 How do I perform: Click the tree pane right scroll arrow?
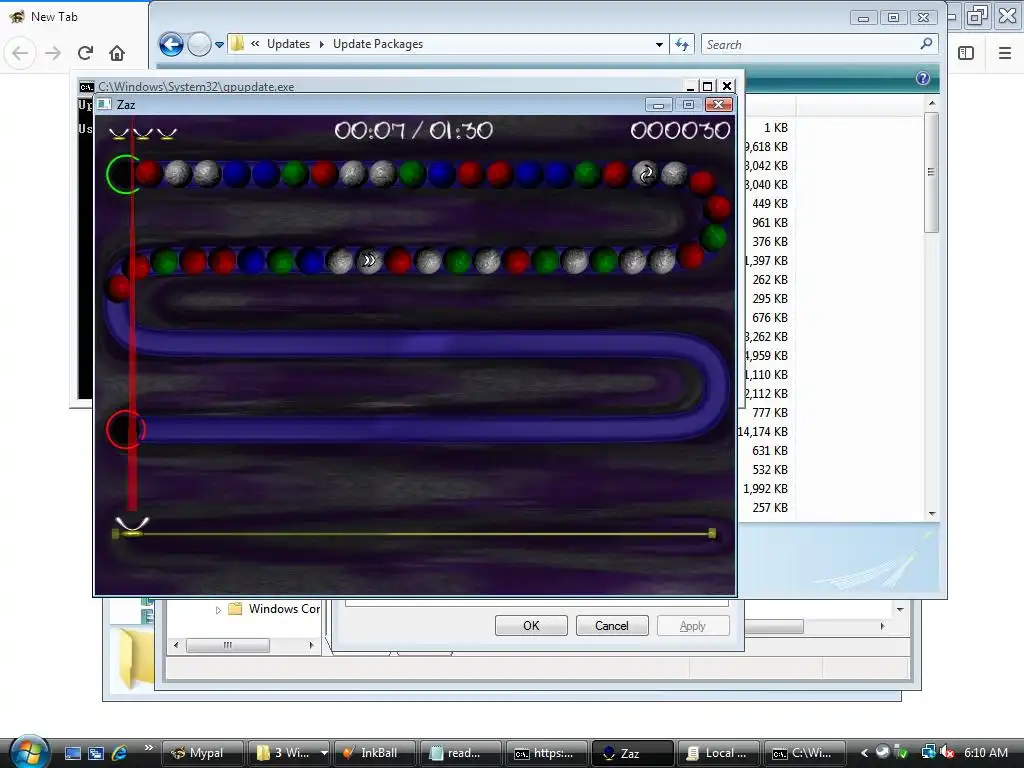tap(312, 645)
